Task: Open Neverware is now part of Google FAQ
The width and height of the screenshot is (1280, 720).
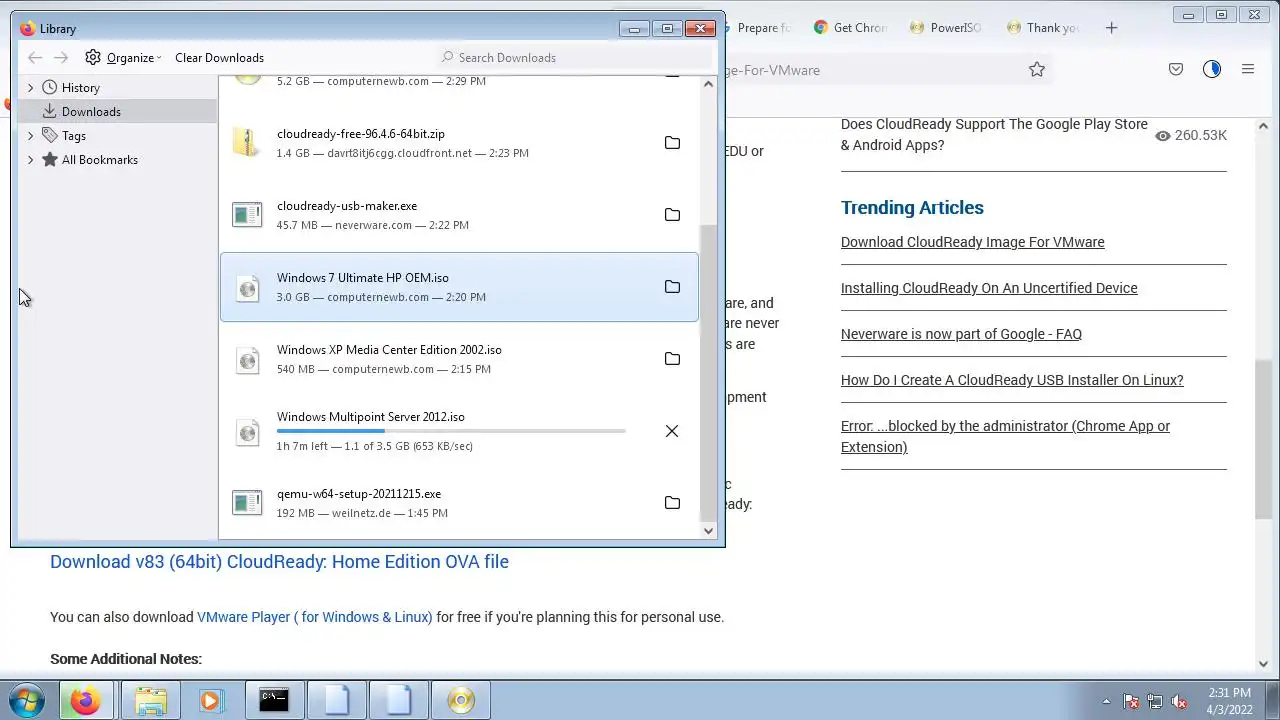Action: [961, 334]
